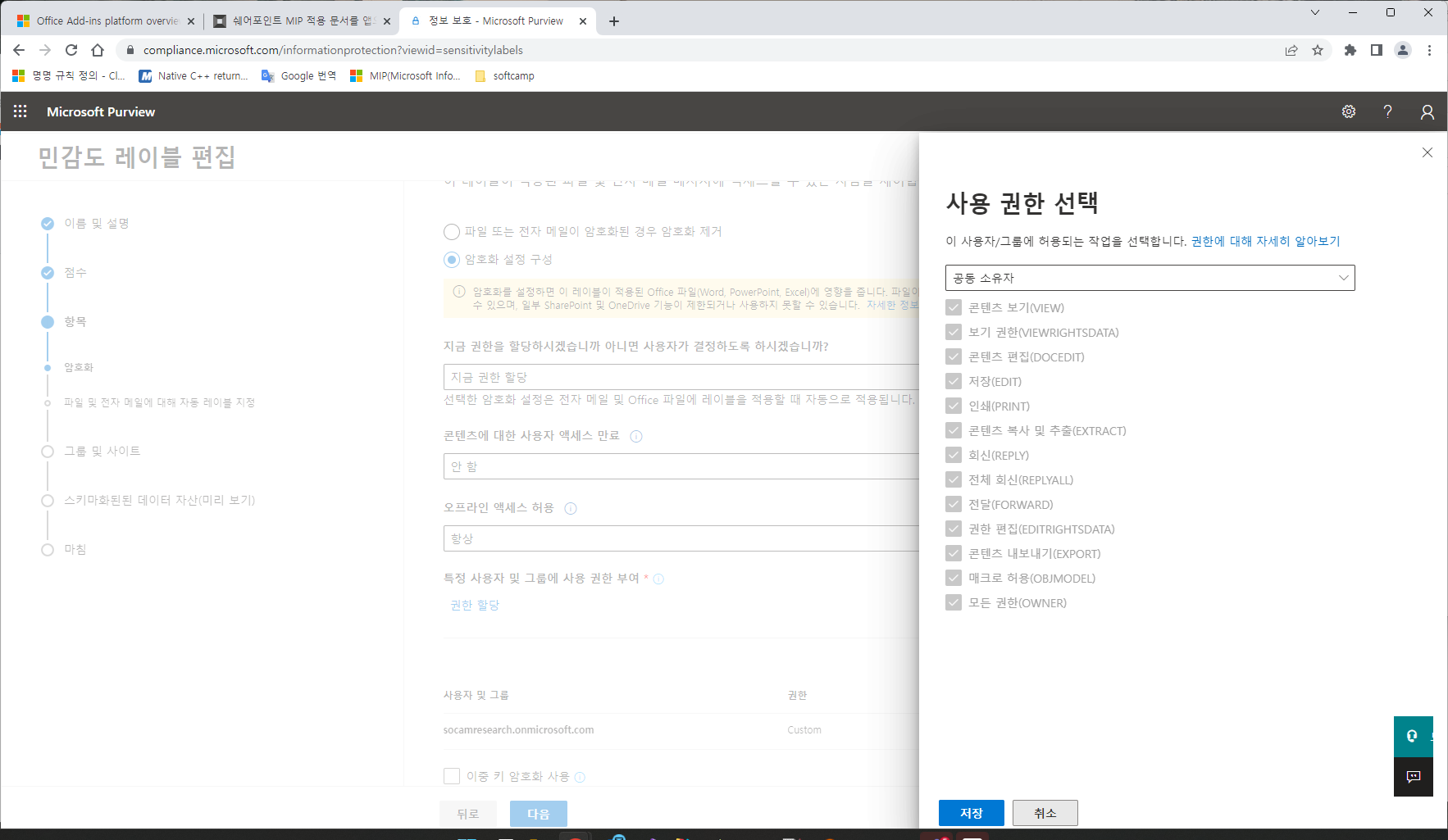
Task: Click info icon by double key encryption
Action: (580, 777)
